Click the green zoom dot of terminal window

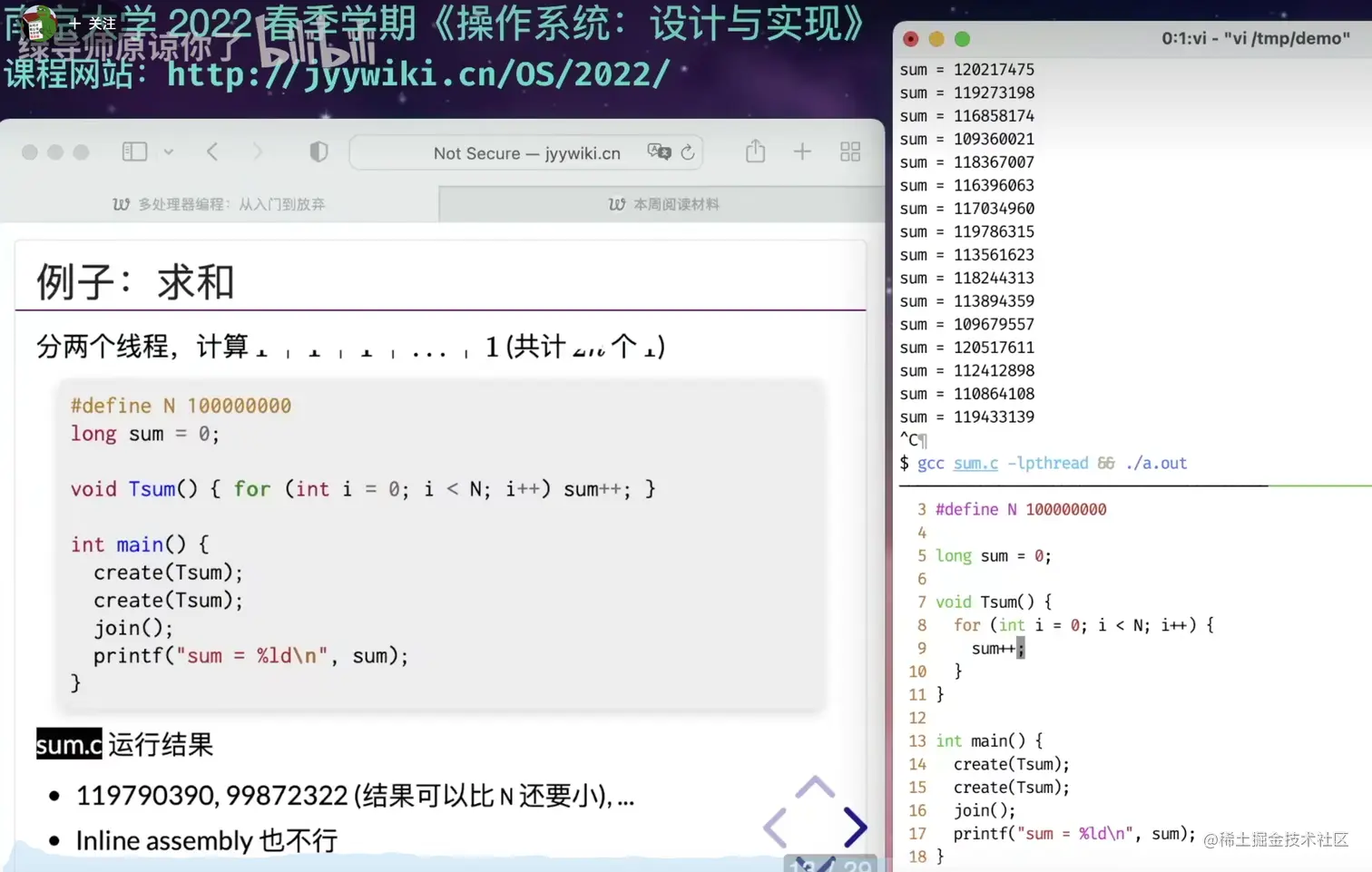[963, 39]
